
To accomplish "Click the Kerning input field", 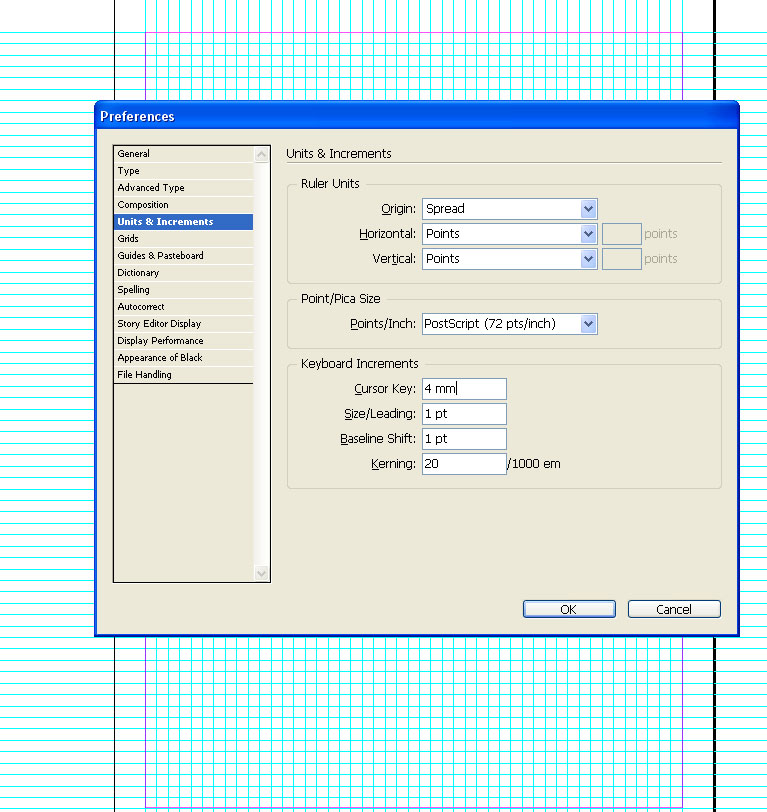I will [x=464, y=464].
